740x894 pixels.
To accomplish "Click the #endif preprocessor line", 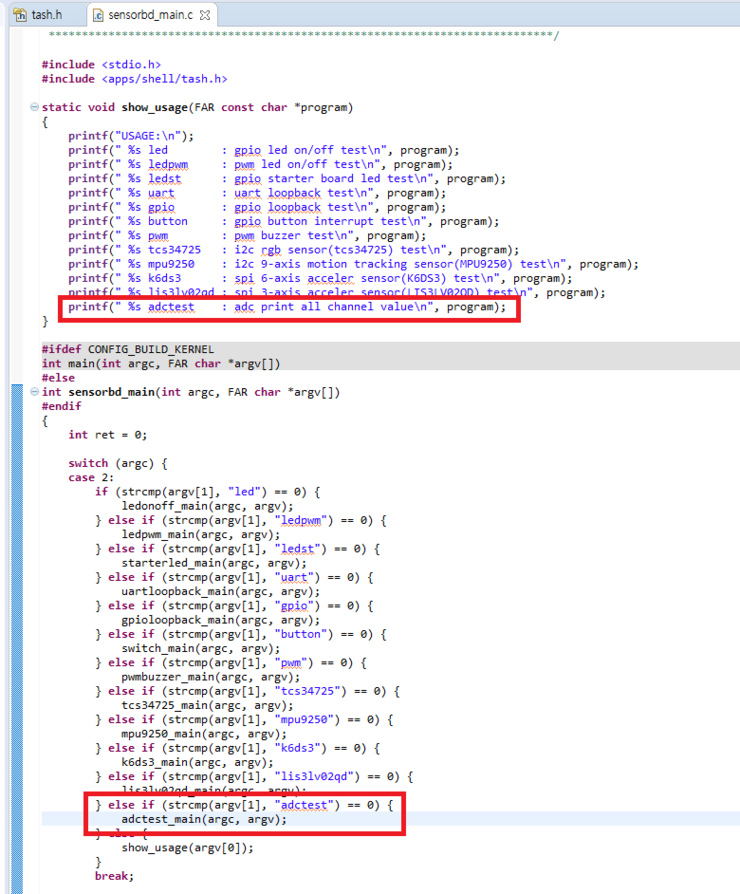I will (62, 406).
